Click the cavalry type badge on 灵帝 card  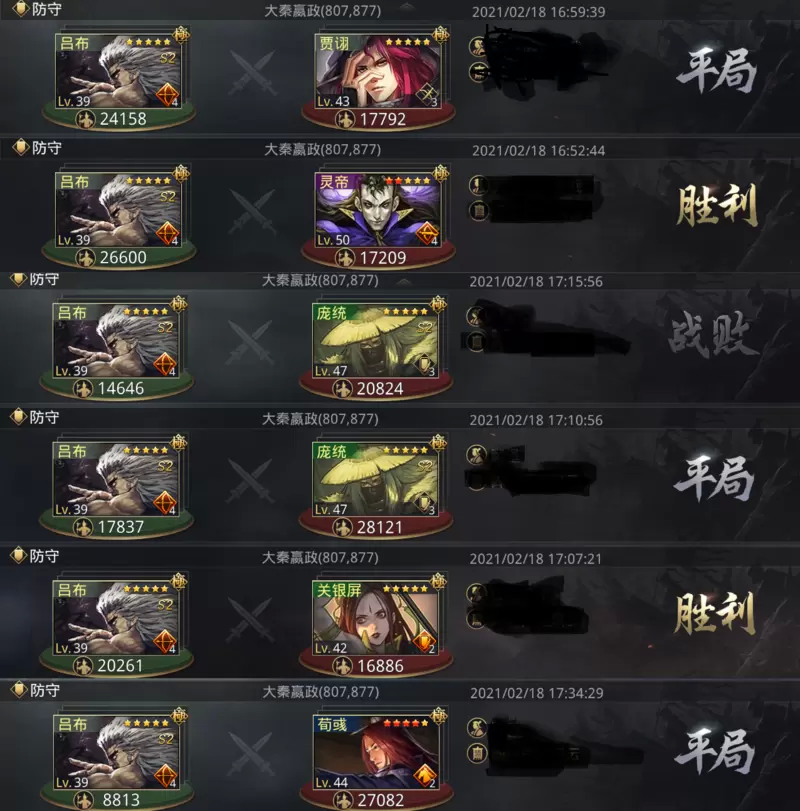427,233
